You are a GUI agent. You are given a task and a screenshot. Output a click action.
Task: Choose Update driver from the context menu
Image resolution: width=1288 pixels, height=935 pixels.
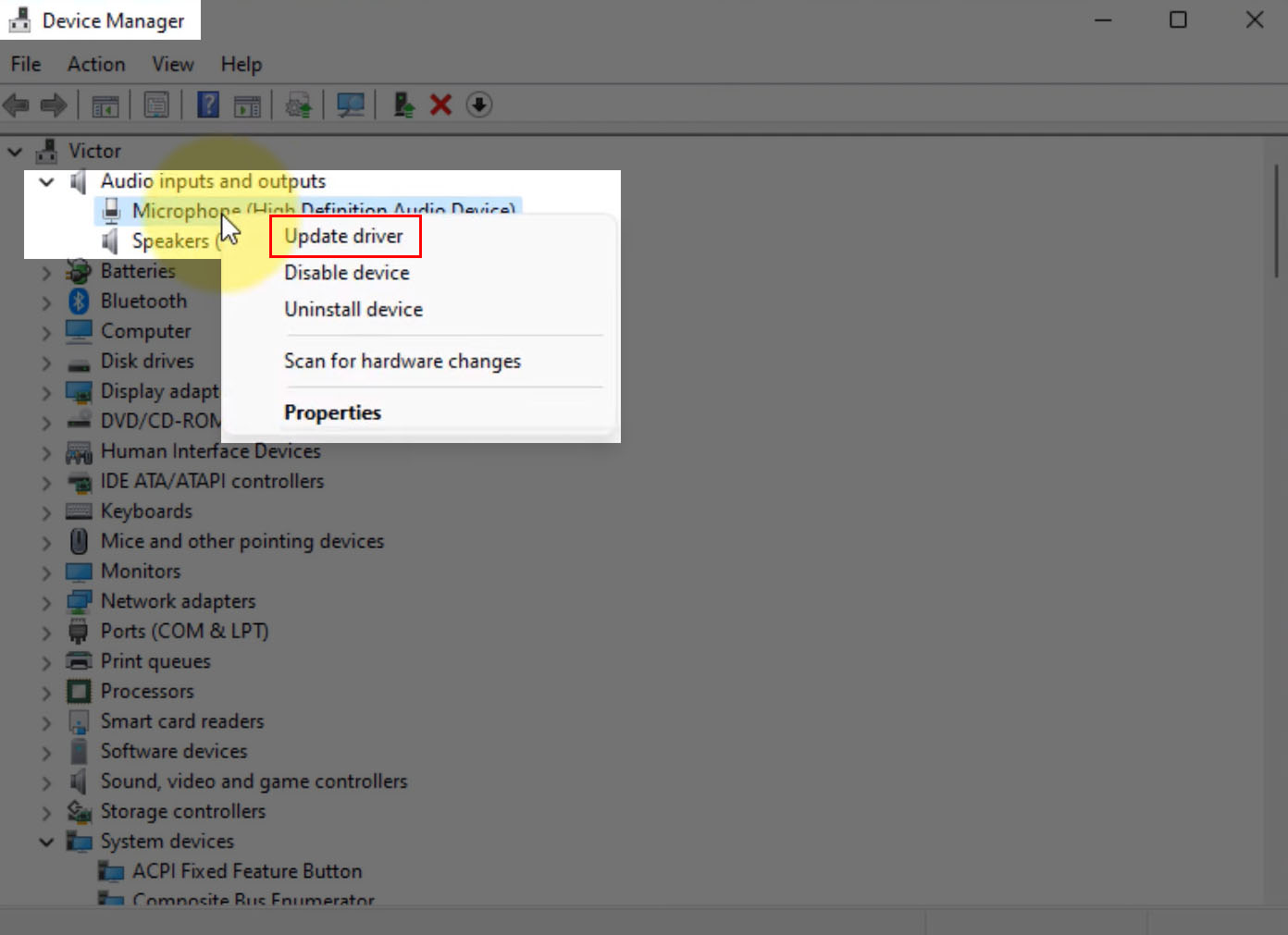[344, 236]
